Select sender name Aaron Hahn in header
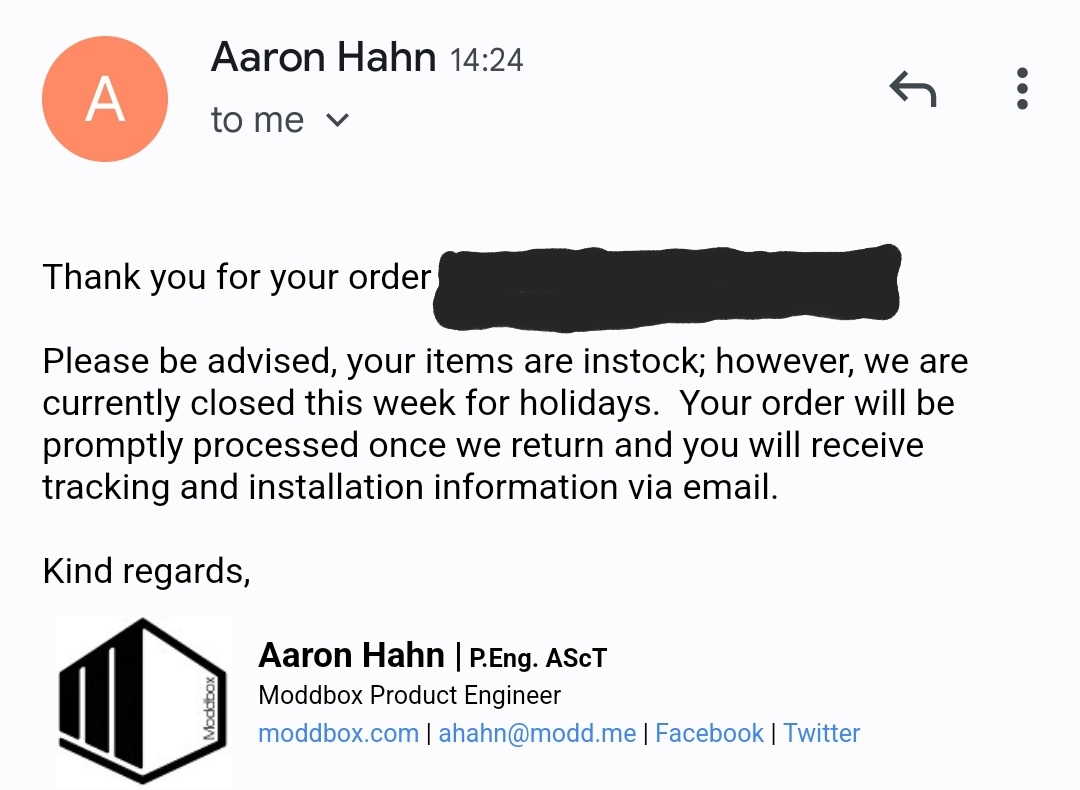The width and height of the screenshot is (1080, 790). (323, 58)
